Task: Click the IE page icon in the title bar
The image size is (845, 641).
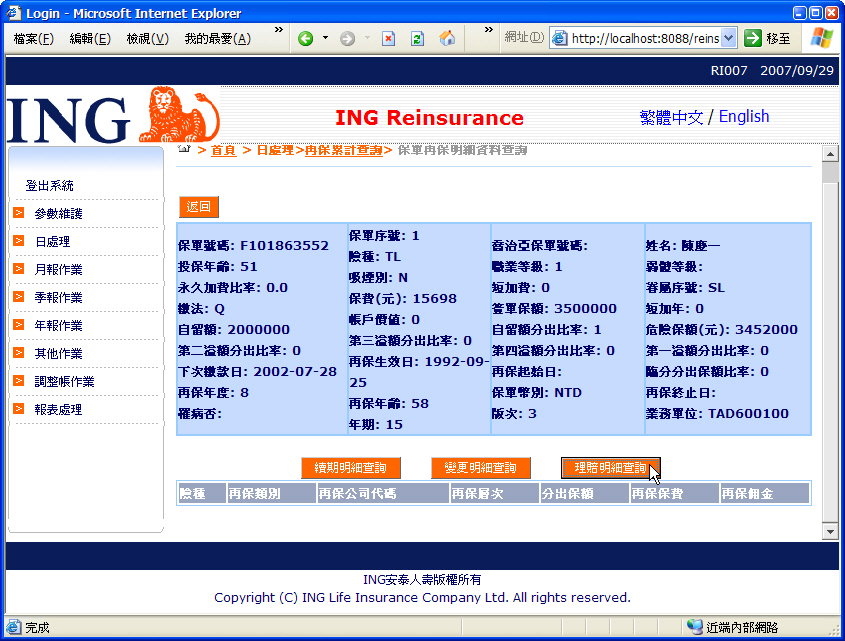Action: pyautogui.click(x=13, y=12)
